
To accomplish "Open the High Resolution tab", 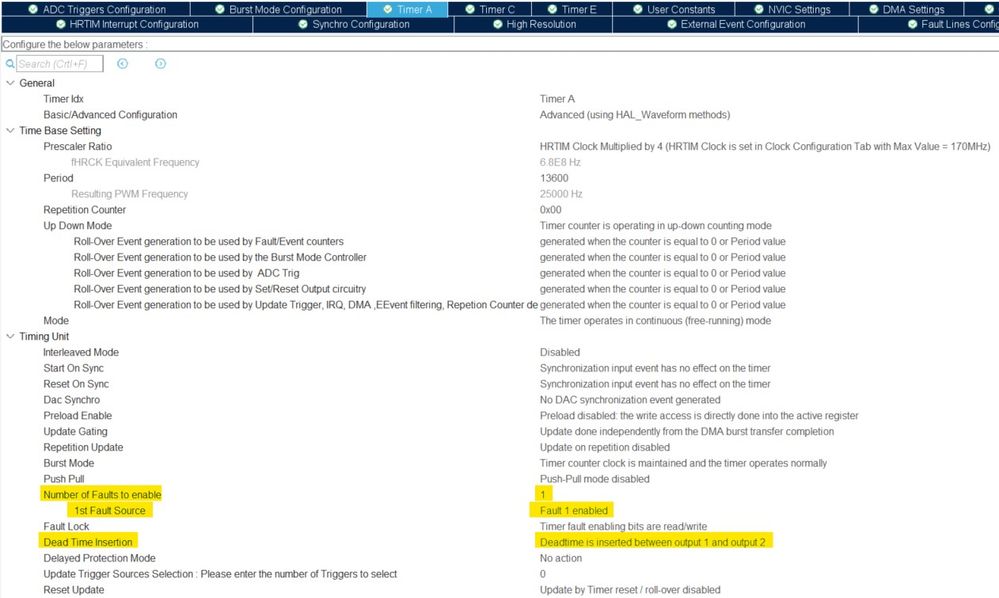I will click(x=533, y=24).
